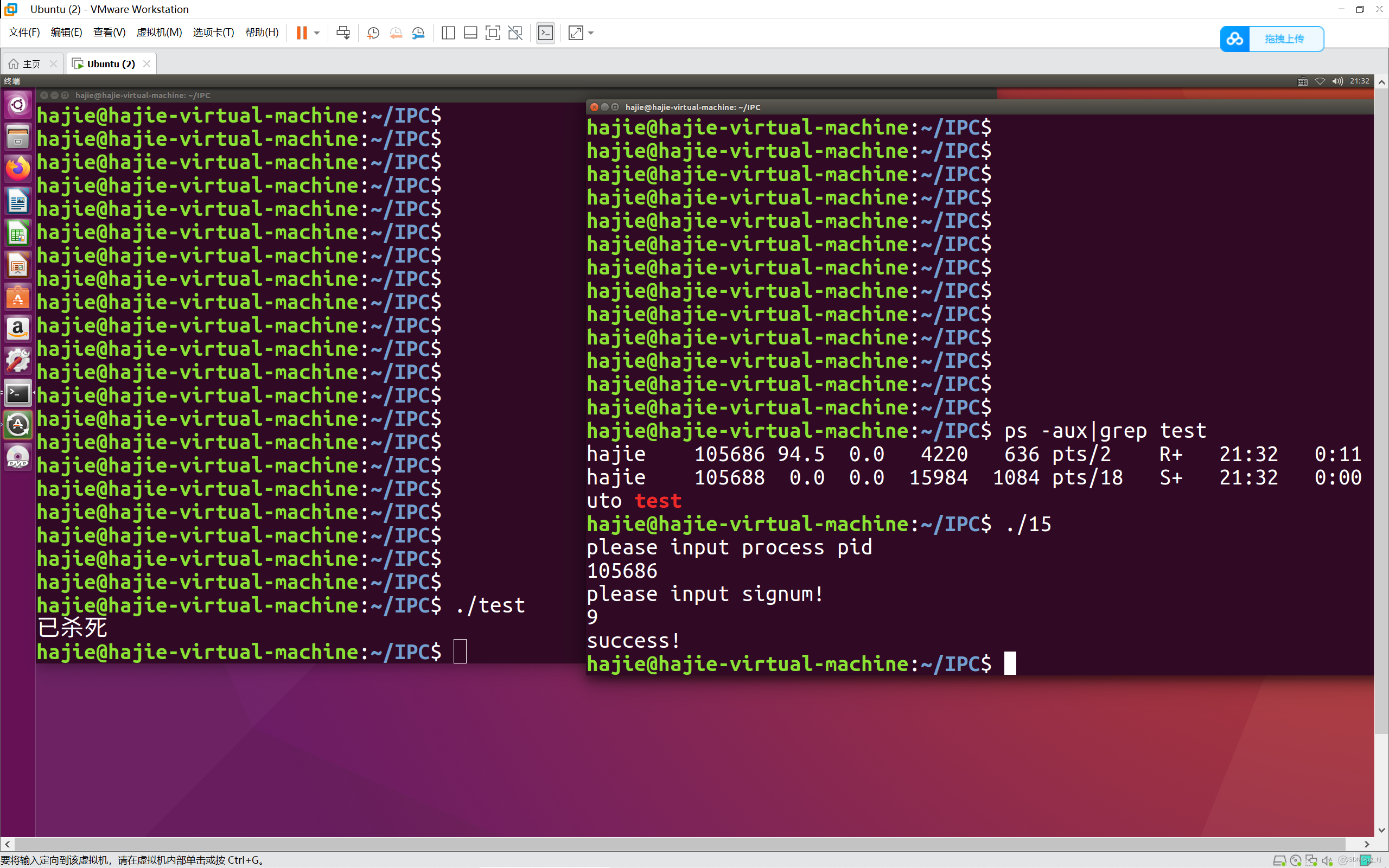Pause the virtual machine
Screen dimensions: 1389x868
point(301,33)
